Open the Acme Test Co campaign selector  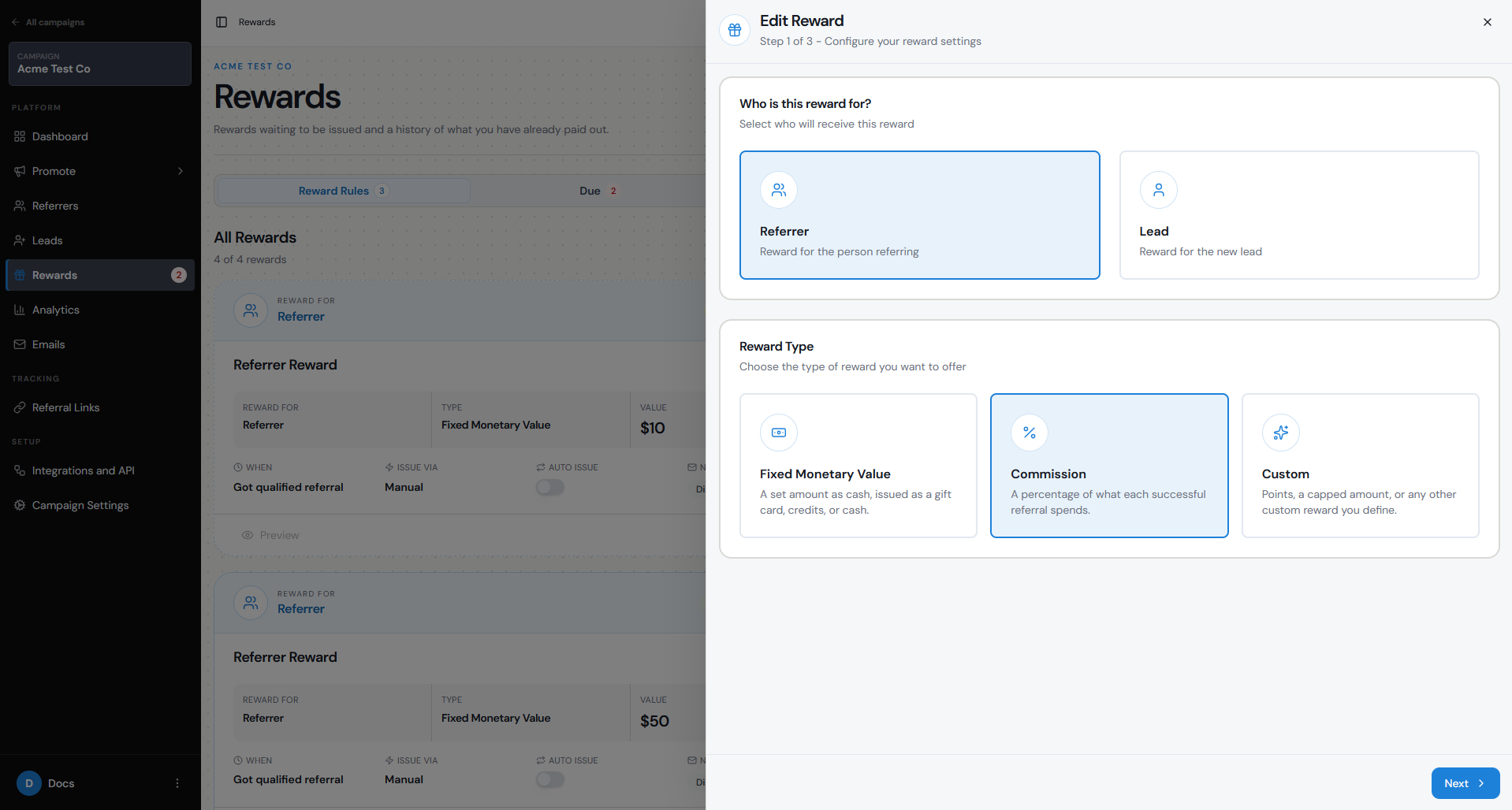pos(100,64)
